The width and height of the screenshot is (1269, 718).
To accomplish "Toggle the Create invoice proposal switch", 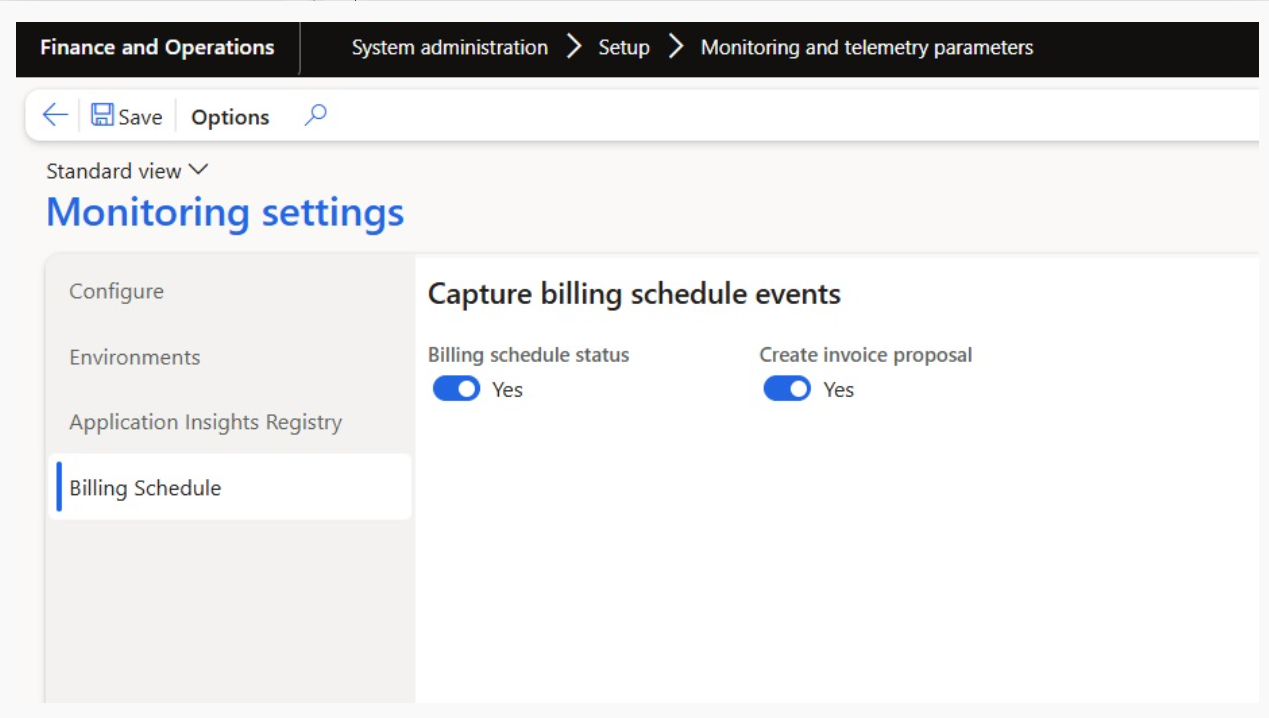I will pos(787,389).
